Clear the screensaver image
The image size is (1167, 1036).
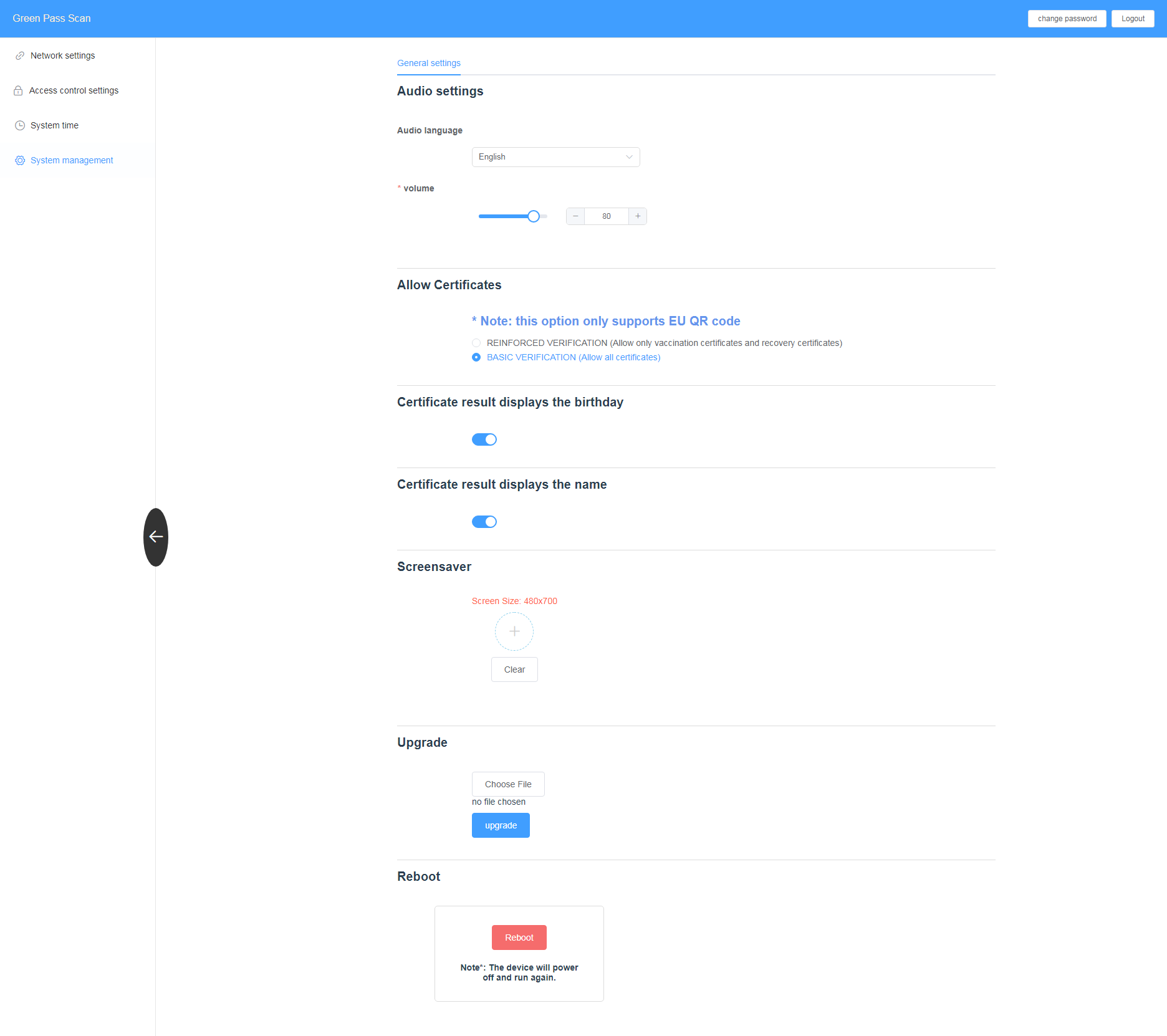coord(514,669)
